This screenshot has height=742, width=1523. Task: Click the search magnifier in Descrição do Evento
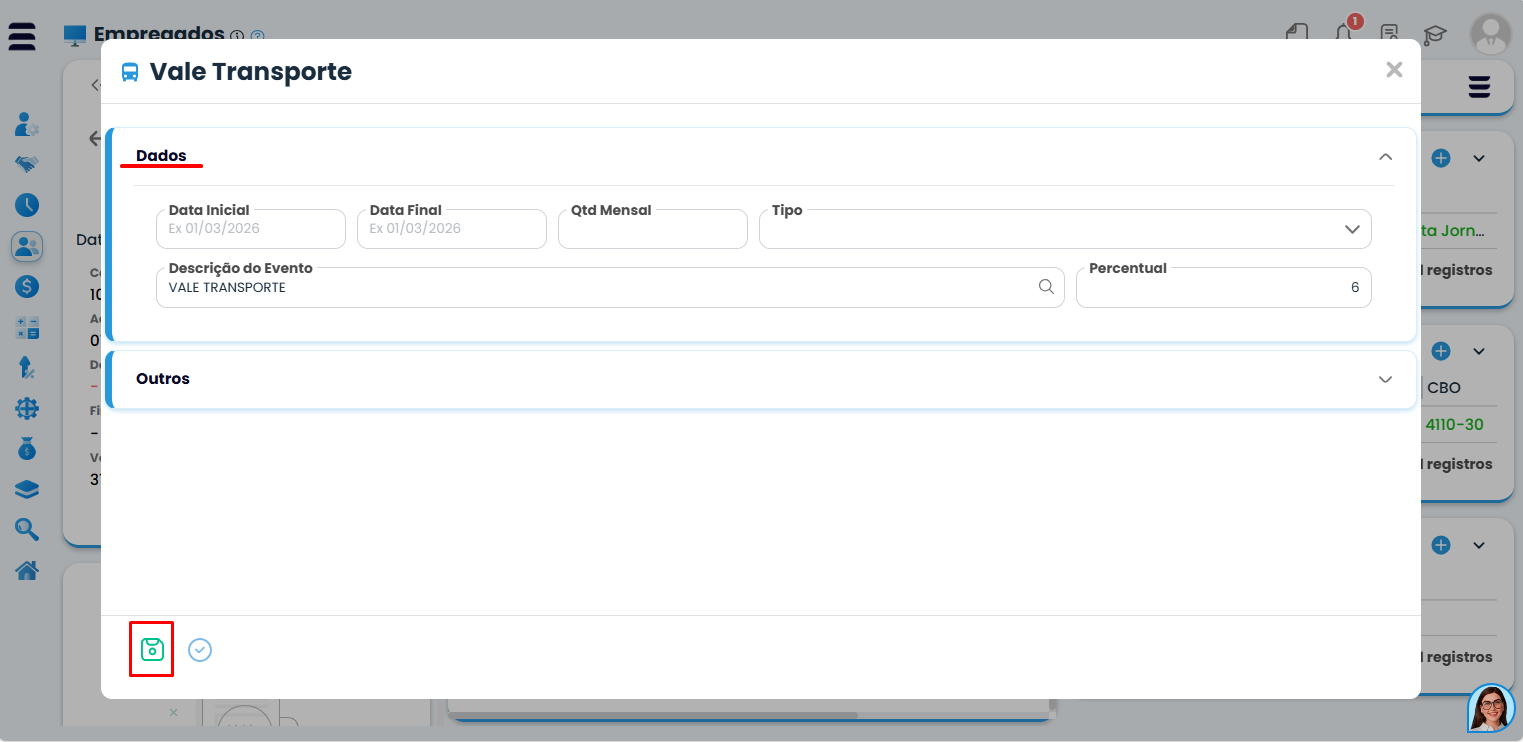[x=1046, y=287]
